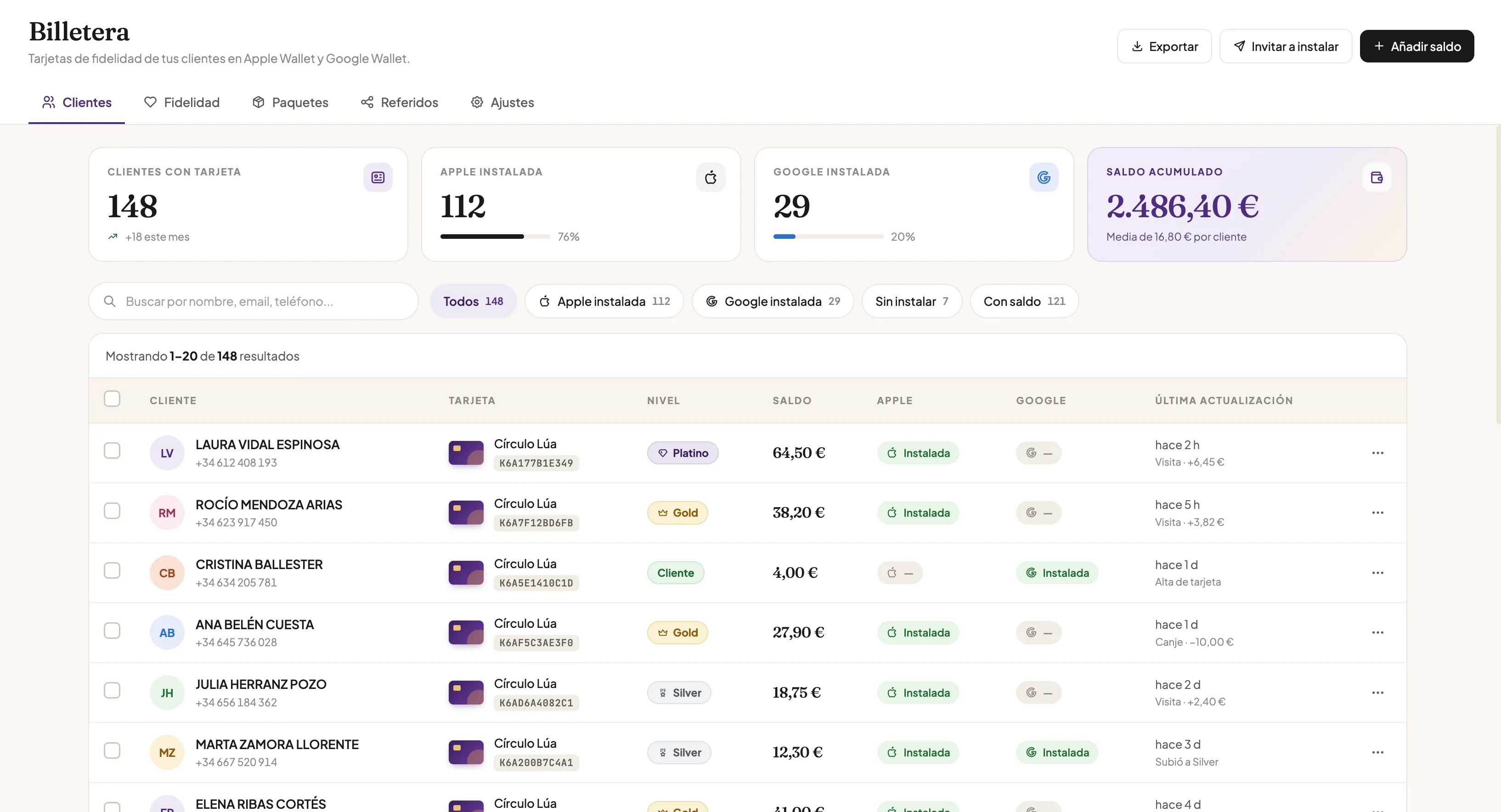Click Google Instalada badge for Cristina Ballester
Screen dimensions: 1501x812
tap(1057, 573)
